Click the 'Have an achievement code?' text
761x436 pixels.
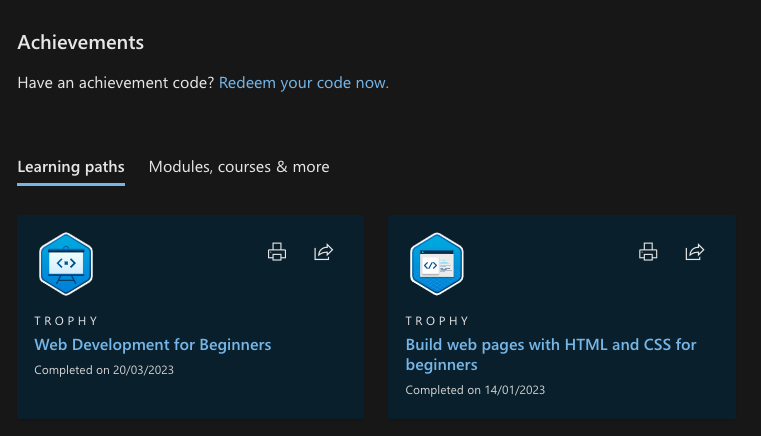coord(115,83)
